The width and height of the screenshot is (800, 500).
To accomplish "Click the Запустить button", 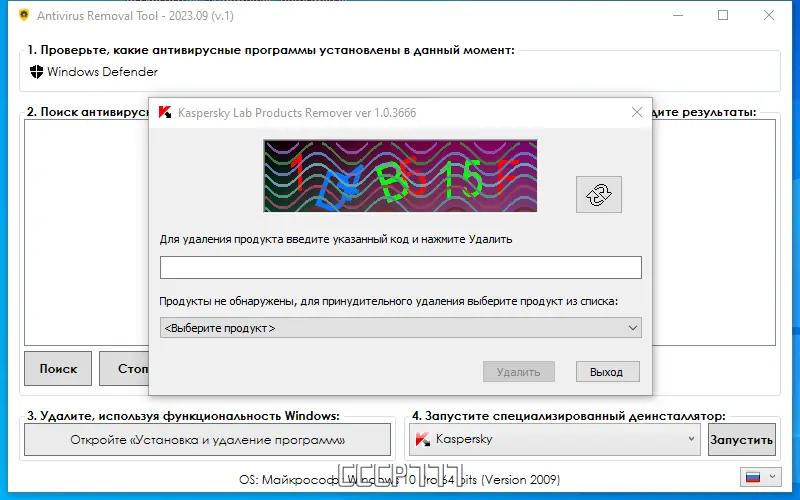I will tap(742, 439).
